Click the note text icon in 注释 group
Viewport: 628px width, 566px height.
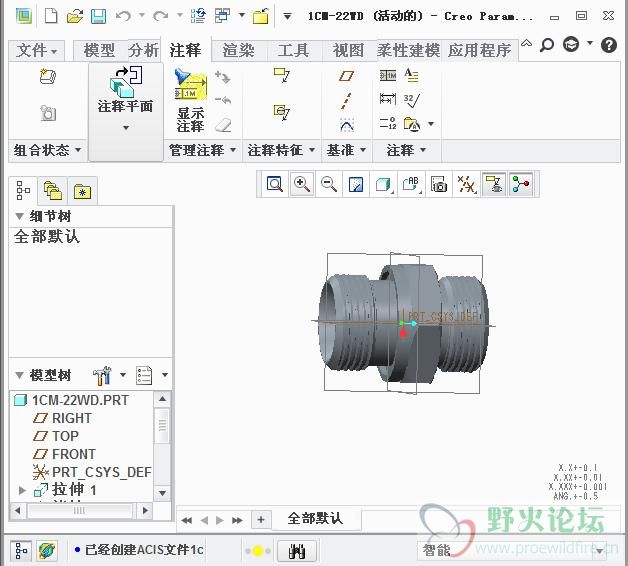click(x=411, y=75)
